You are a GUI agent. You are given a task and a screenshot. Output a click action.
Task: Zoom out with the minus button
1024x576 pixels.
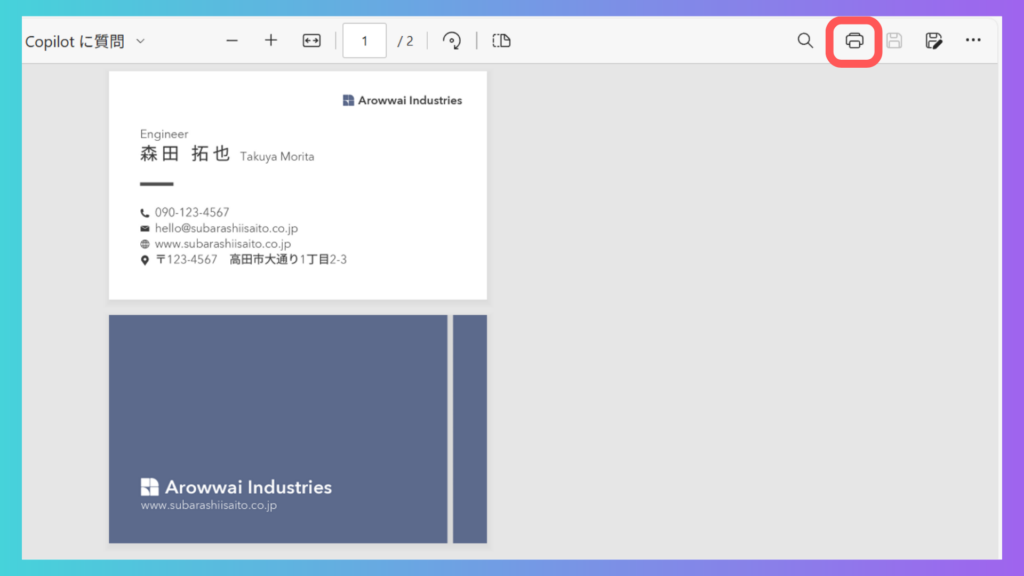tap(232, 41)
